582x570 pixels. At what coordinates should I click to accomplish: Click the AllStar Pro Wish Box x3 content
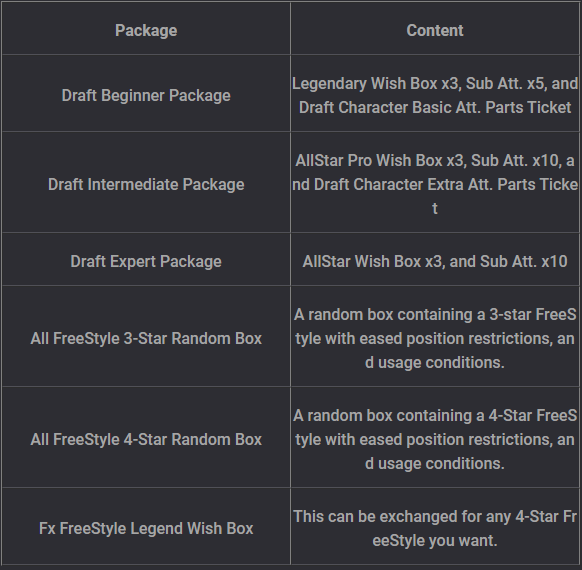tap(435, 184)
